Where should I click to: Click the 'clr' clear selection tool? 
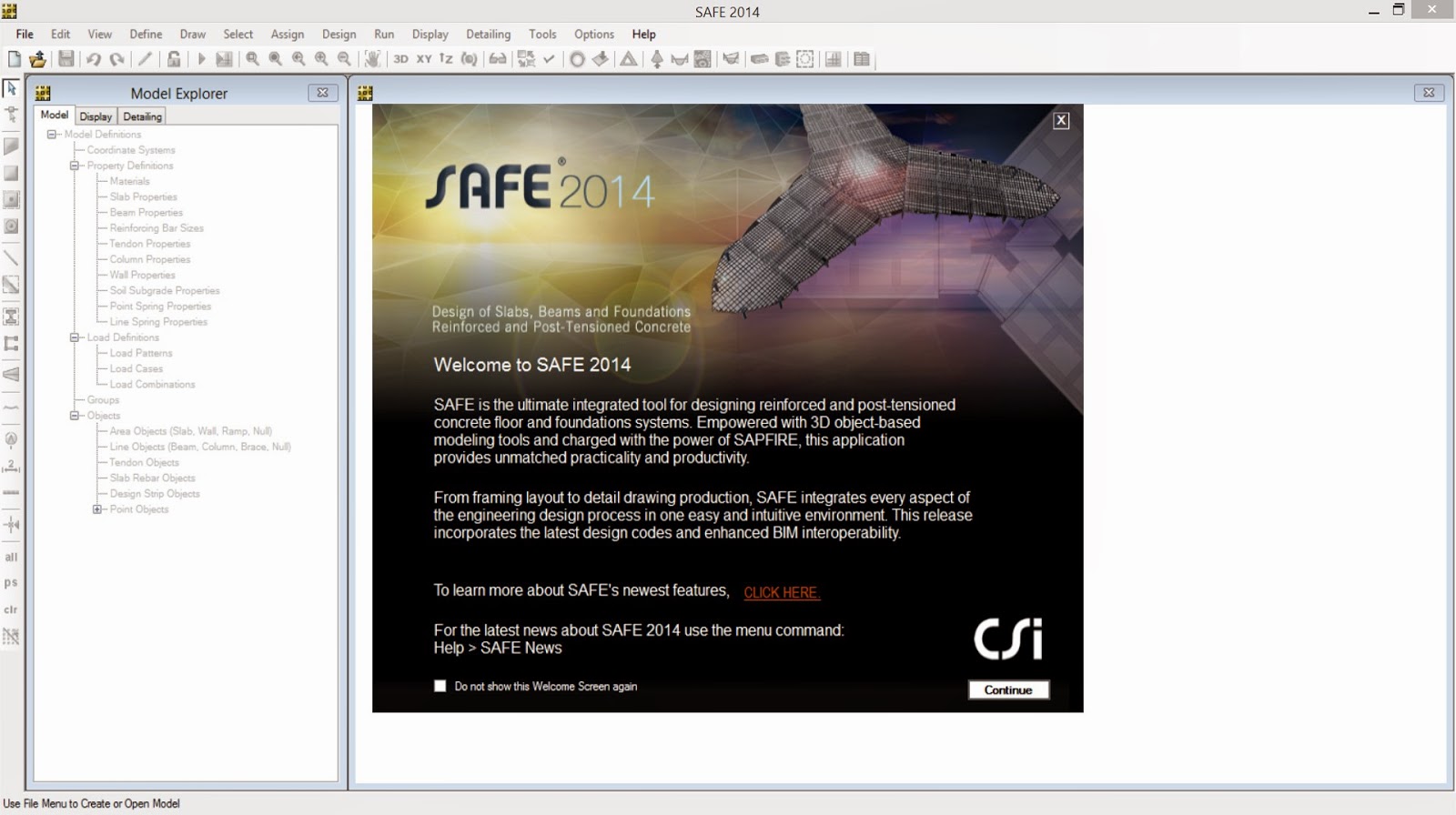point(11,609)
